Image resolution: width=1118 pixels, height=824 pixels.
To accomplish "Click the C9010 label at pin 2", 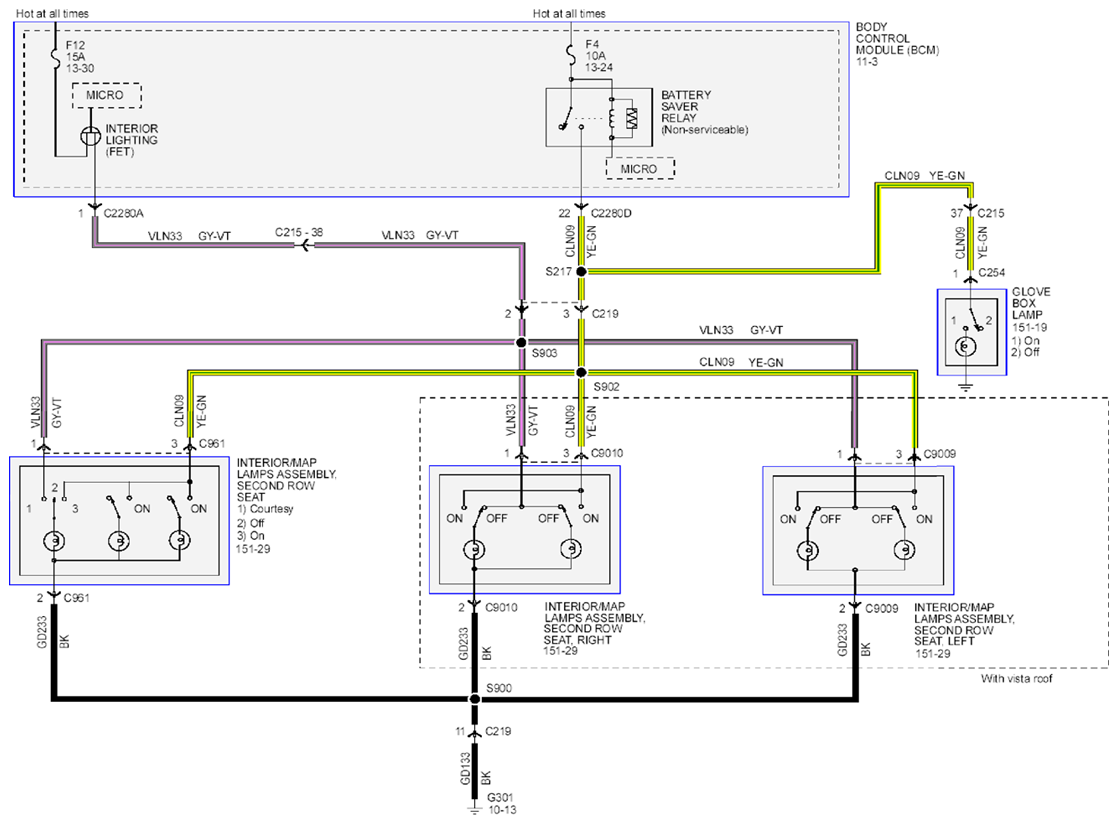I will tap(501, 607).
